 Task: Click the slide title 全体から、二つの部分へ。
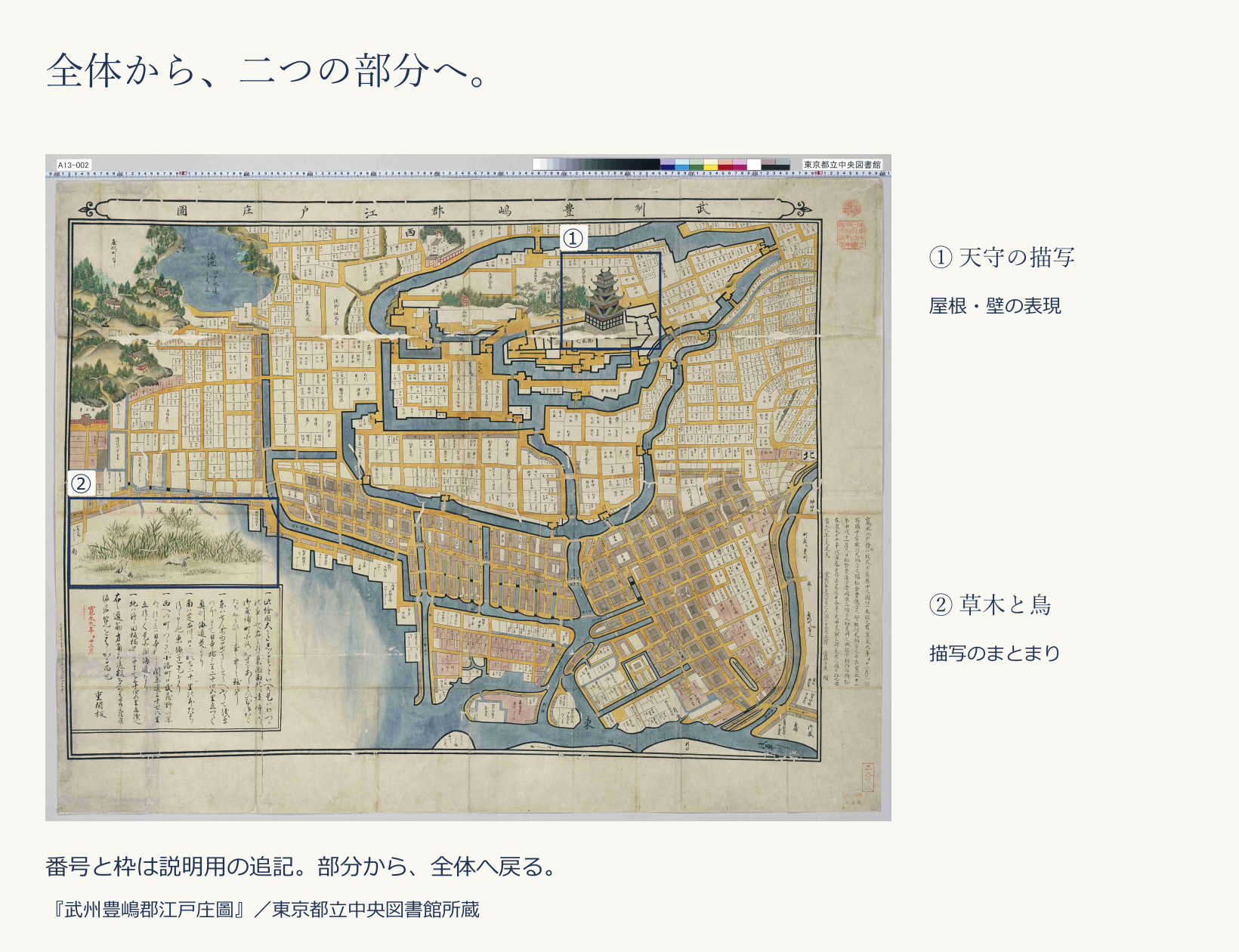pos(269,70)
